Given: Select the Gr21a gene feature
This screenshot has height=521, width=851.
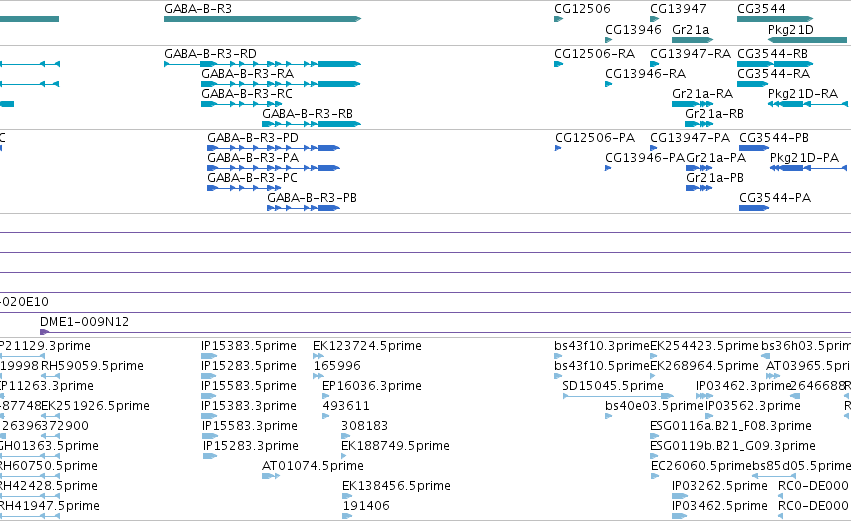Looking at the screenshot, I should 693,40.
